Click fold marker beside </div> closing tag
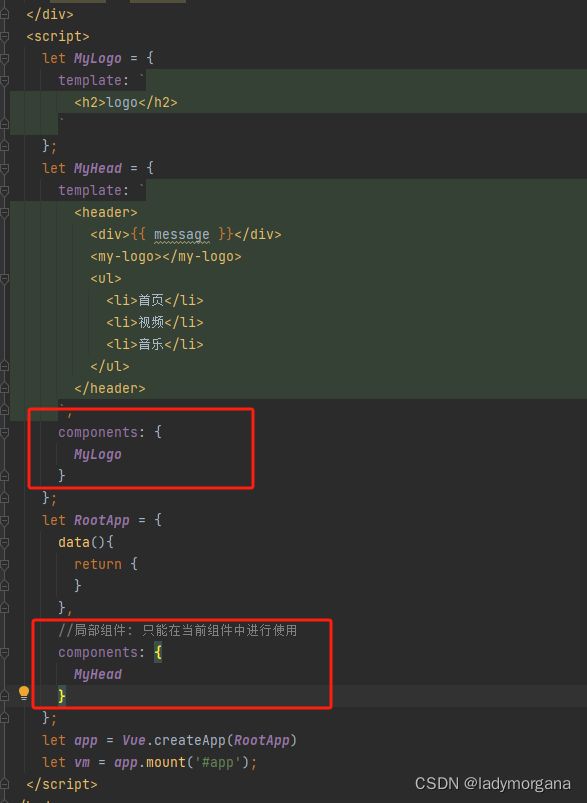Screen dimensions: 587x803 5,15
